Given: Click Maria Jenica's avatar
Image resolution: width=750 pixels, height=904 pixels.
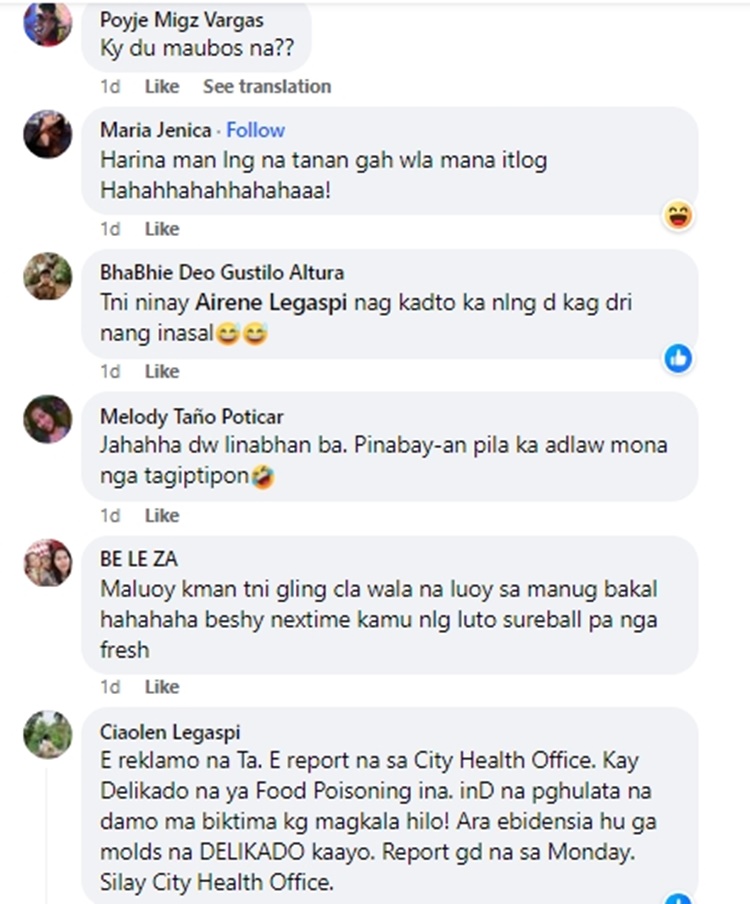Looking at the screenshot, I should [x=47, y=134].
